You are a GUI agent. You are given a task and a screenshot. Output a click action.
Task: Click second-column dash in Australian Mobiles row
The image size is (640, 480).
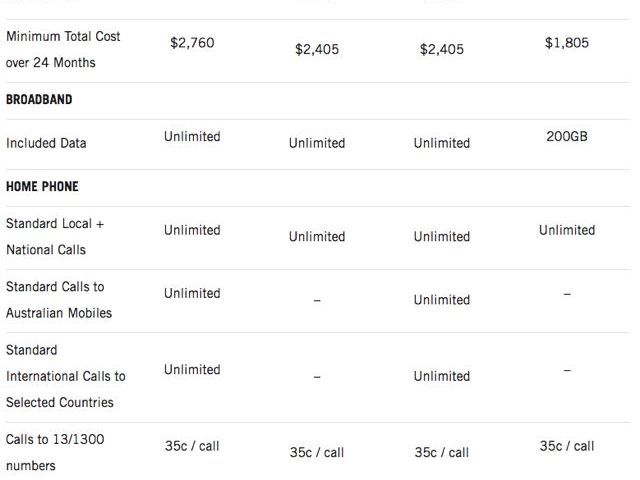coord(317,300)
